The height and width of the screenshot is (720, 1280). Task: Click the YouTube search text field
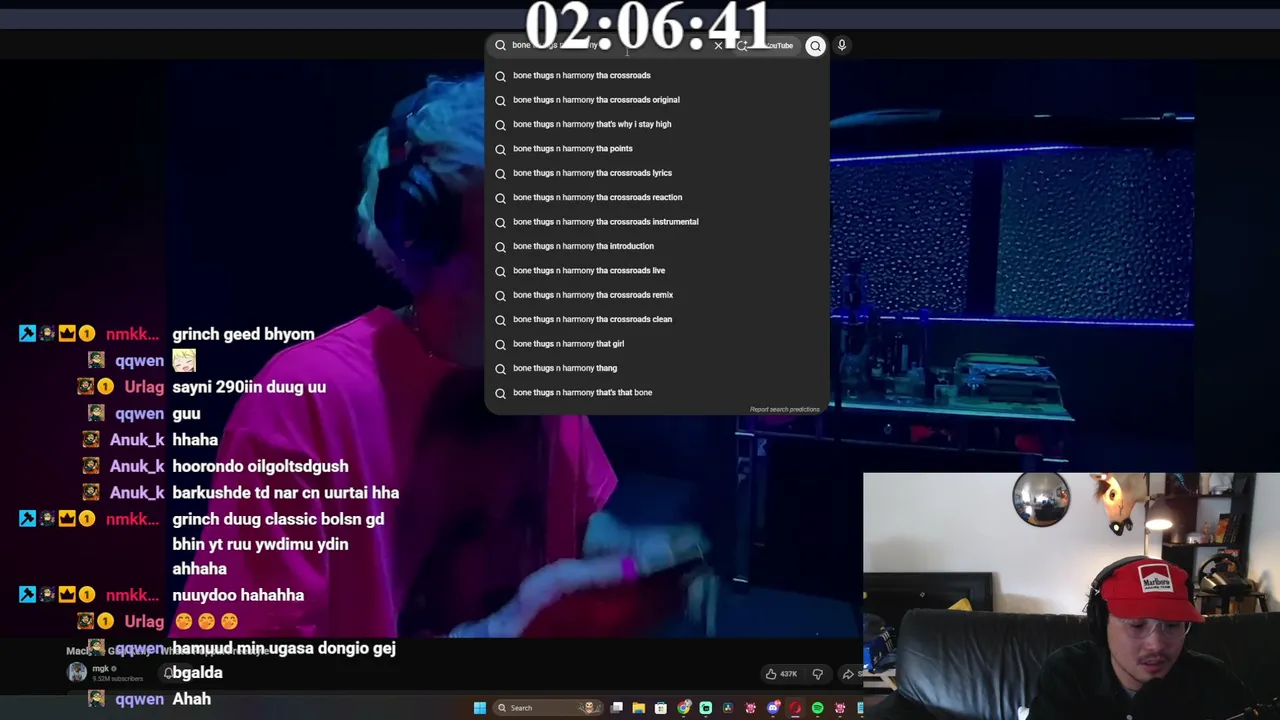point(605,45)
